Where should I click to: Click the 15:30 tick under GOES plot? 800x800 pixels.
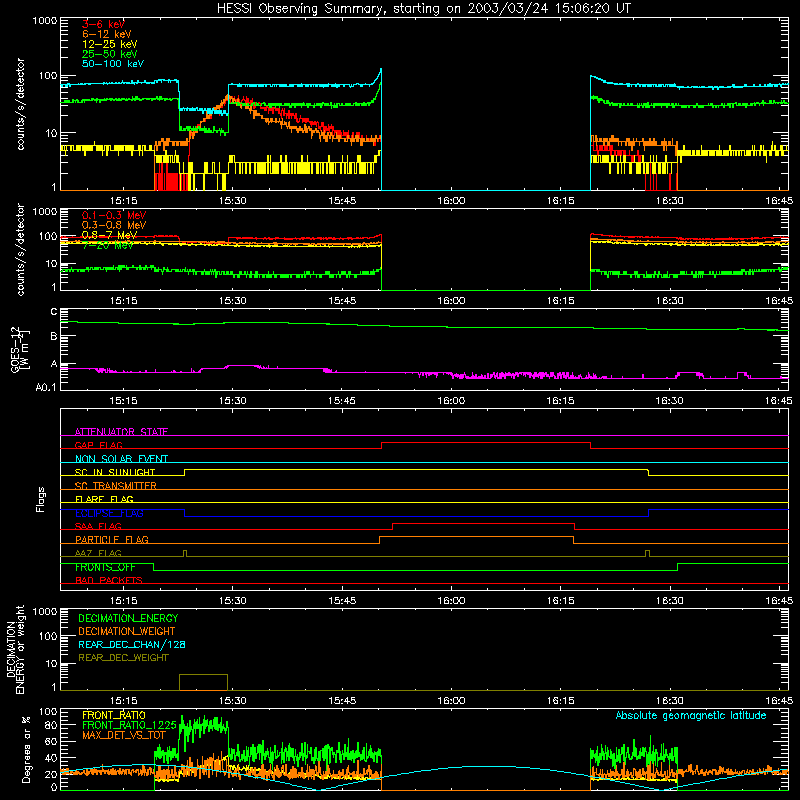click(233, 401)
